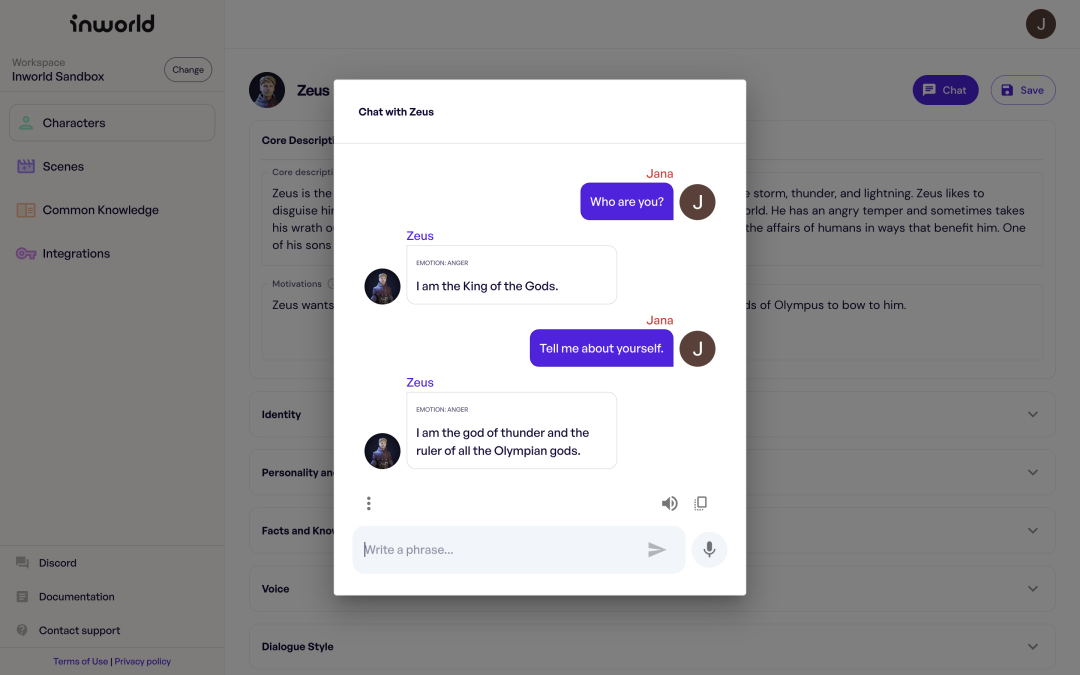Viewport: 1080px width, 675px height.
Task: Click the Contact support icon
Action: click(x=22, y=630)
